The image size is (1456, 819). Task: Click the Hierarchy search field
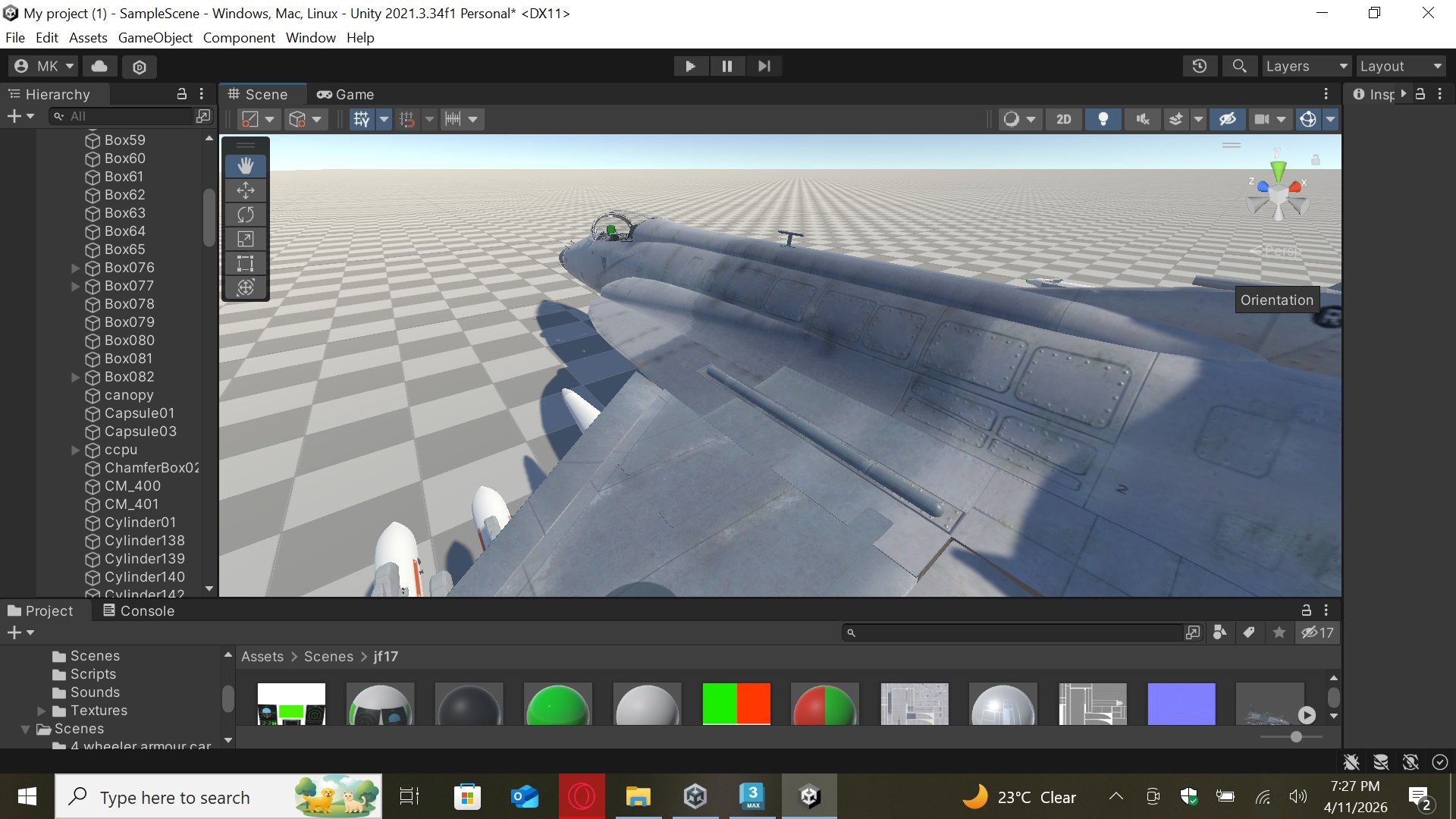click(121, 116)
